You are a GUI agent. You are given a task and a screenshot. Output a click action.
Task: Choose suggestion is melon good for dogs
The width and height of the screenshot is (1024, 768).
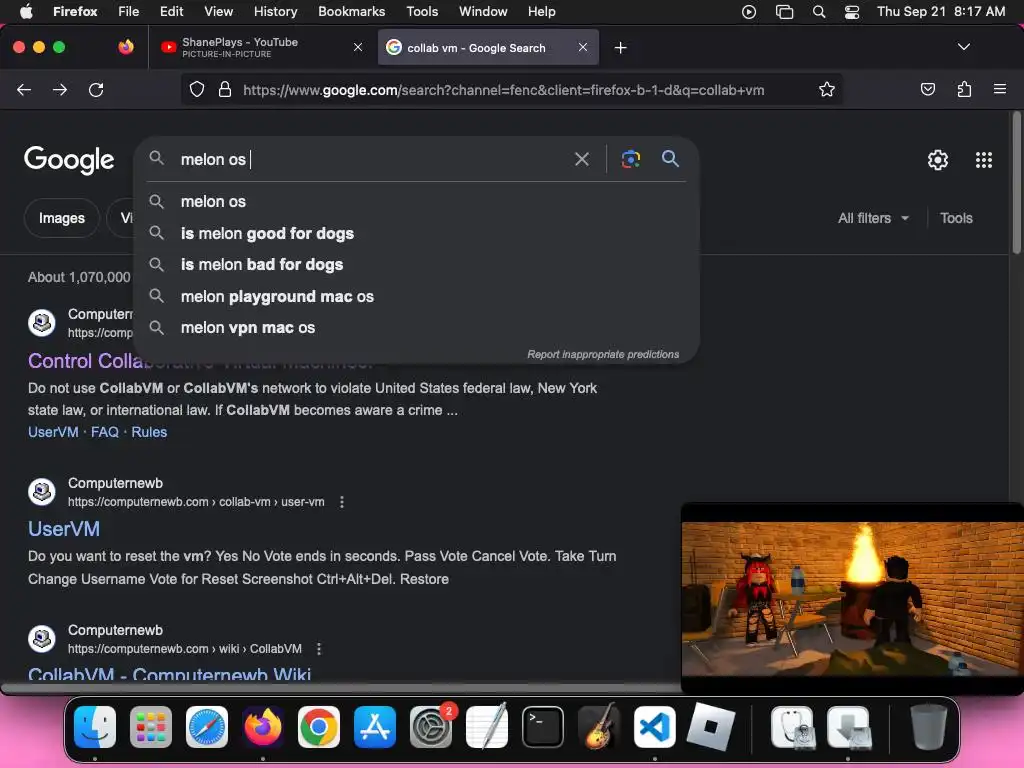tap(416, 233)
